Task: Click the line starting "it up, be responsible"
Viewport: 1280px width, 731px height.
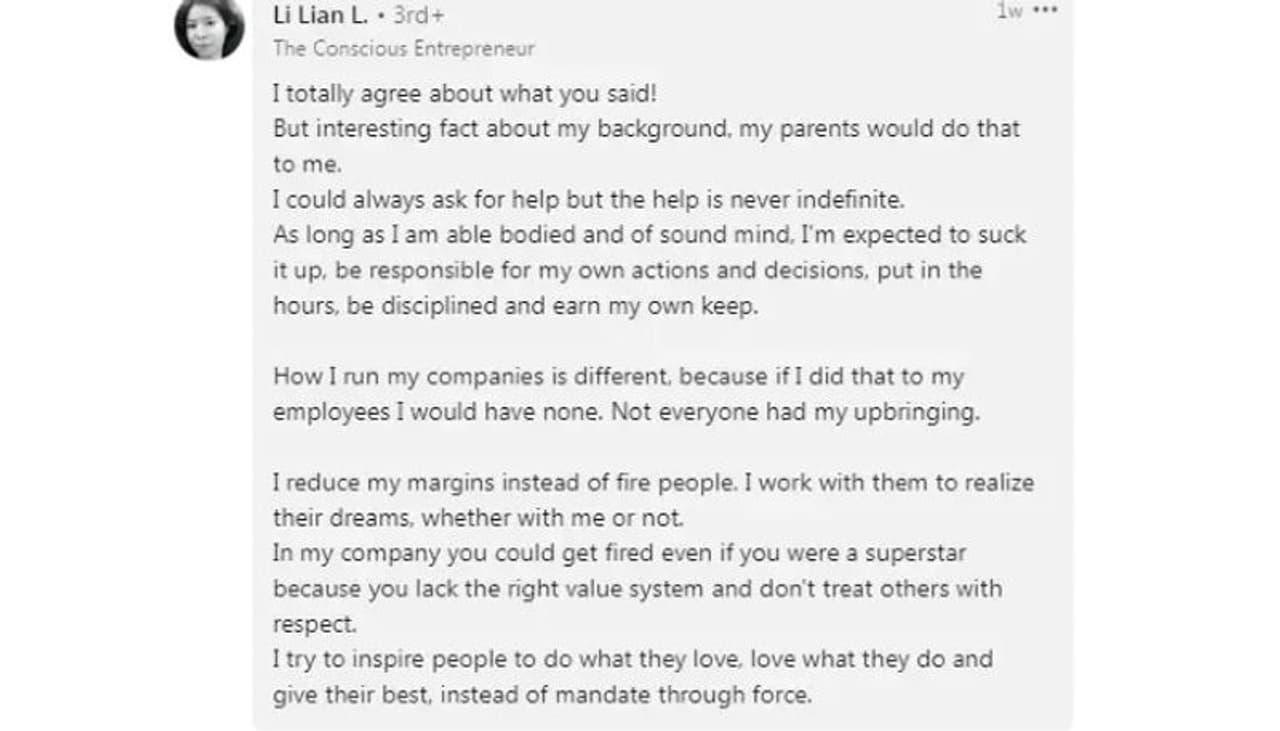Action: point(627,271)
